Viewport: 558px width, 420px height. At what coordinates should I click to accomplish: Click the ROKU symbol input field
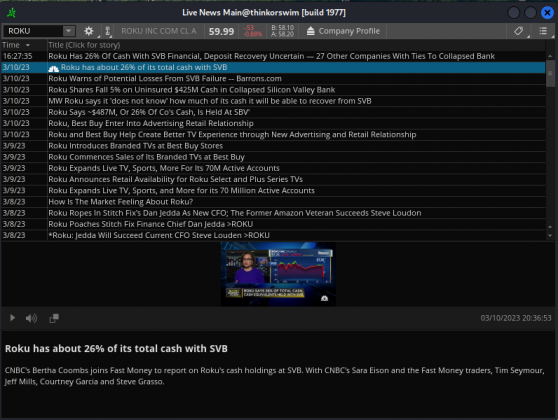click(x=33, y=31)
